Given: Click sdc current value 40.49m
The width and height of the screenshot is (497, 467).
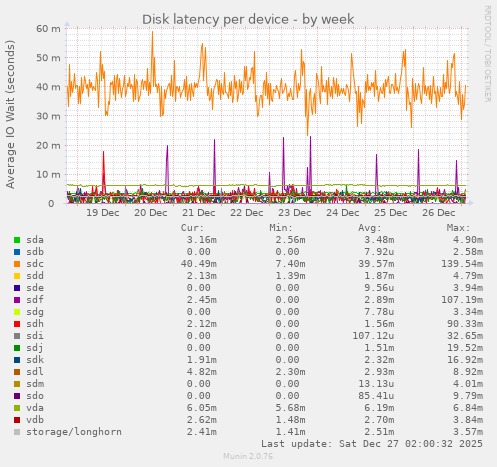Looking at the screenshot, I should click(x=199, y=264).
